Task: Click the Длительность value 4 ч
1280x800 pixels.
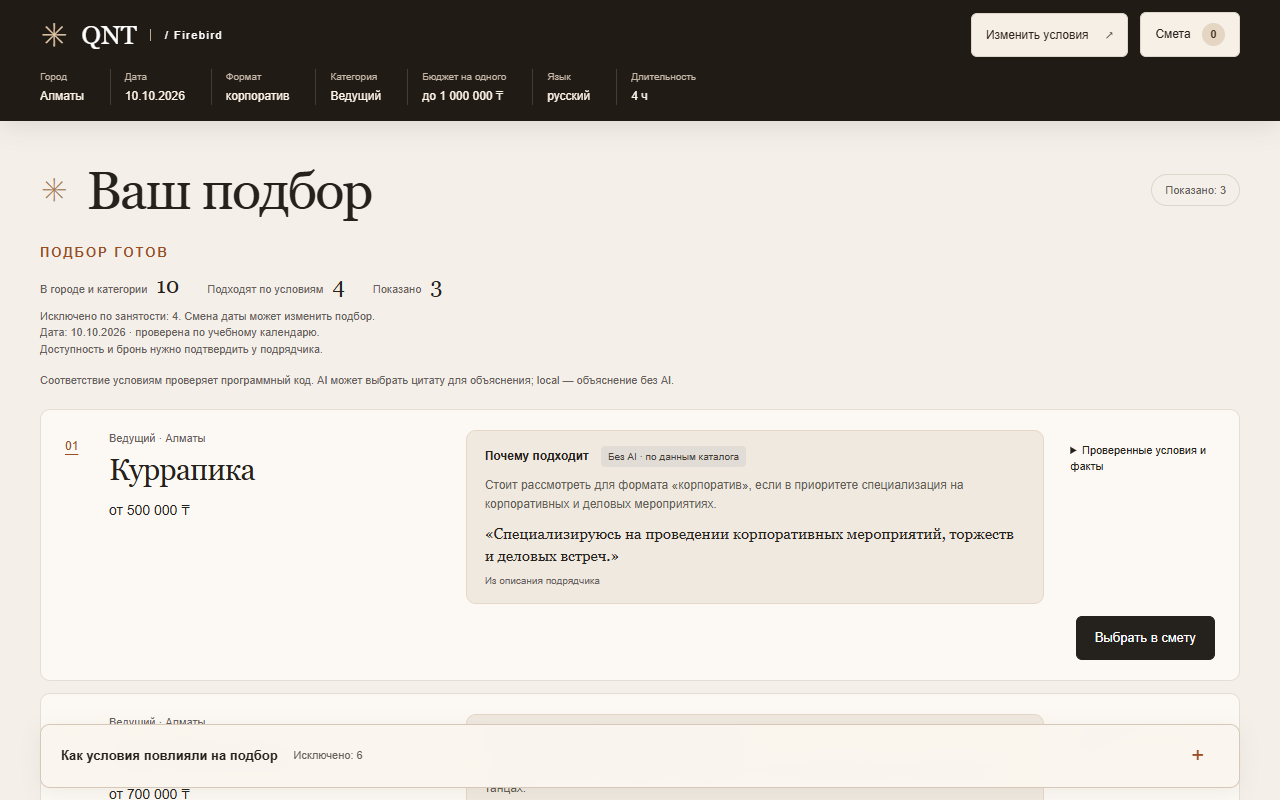Action: coord(639,96)
